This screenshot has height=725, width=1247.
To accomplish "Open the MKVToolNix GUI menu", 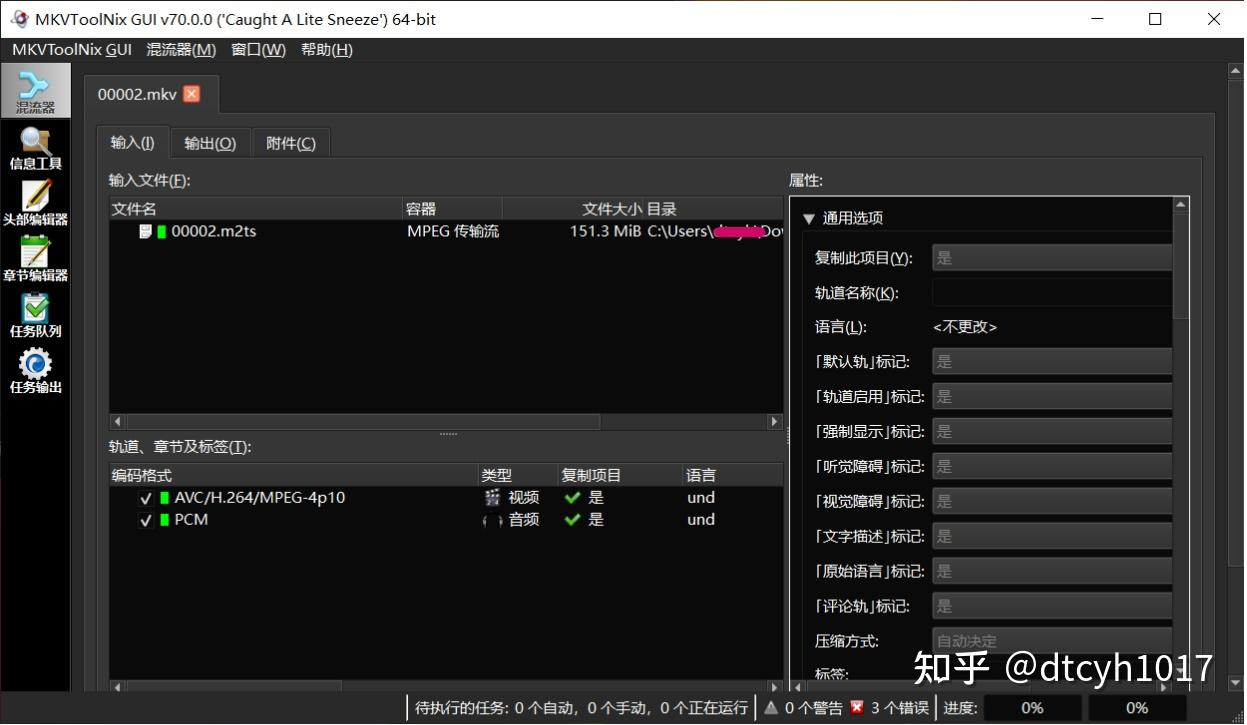I will click(71, 50).
